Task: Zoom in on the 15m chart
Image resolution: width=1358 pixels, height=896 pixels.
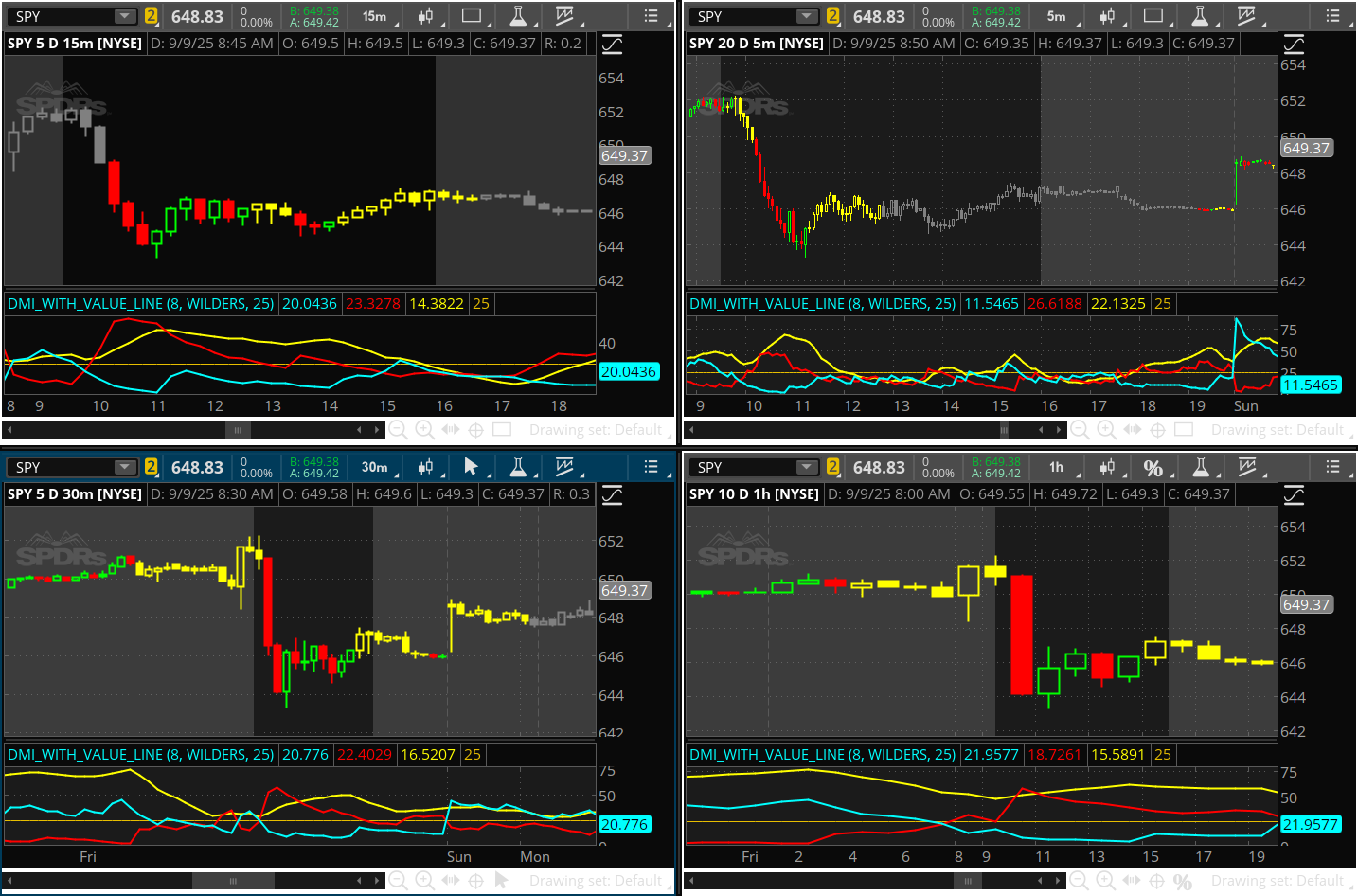Action: point(425,430)
